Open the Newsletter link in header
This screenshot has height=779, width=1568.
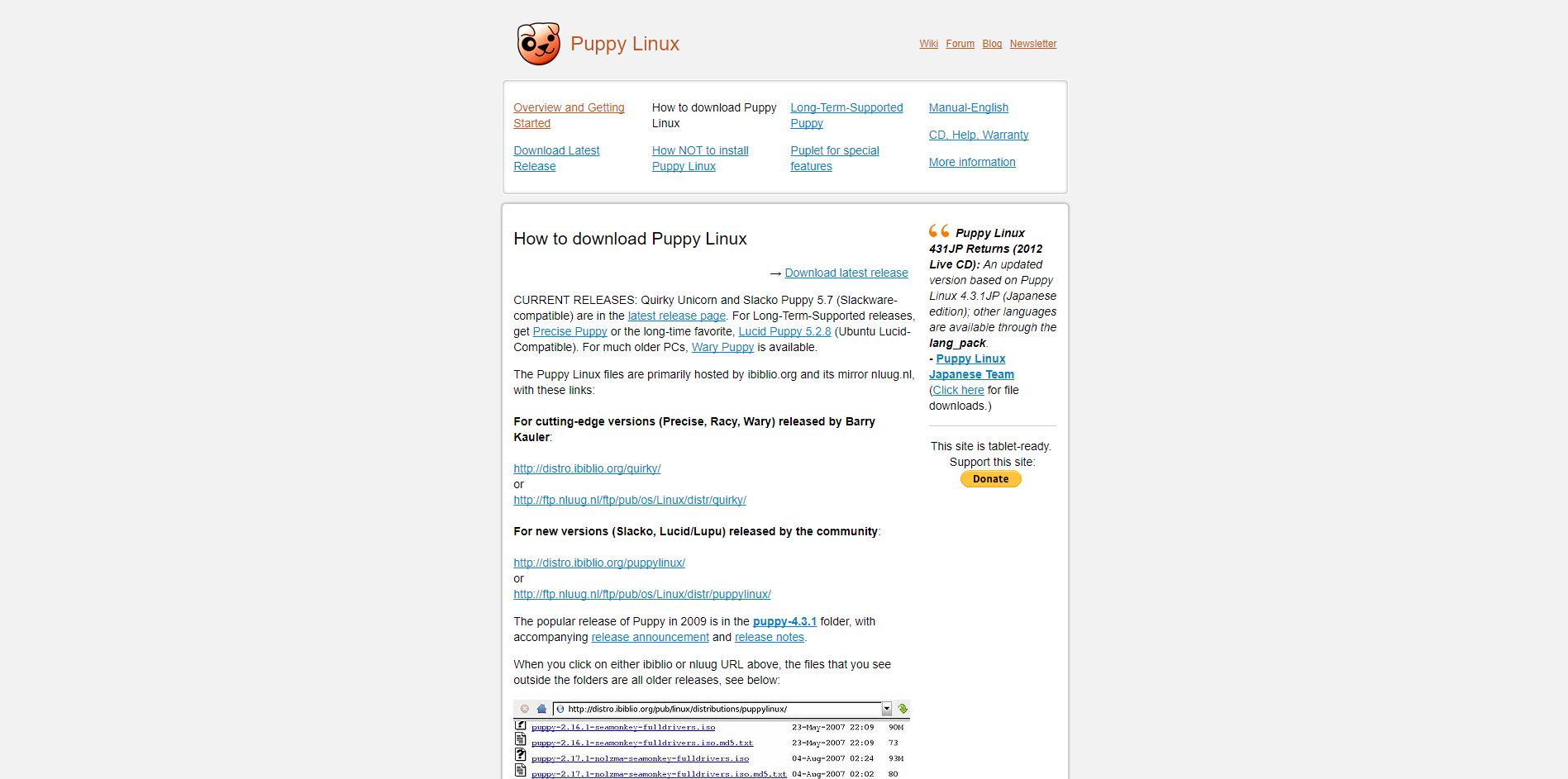(1032, 44)
